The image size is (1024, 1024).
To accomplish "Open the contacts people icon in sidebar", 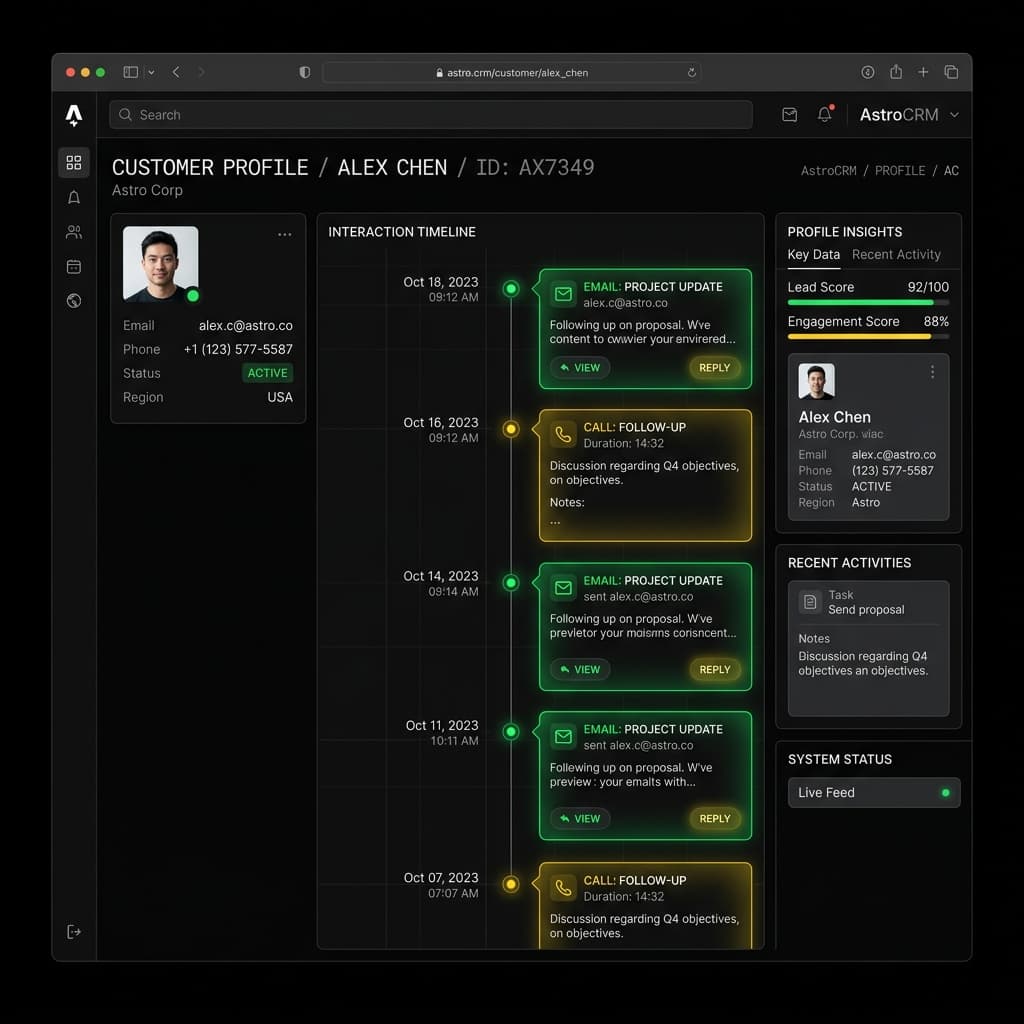I will [74, 232].
